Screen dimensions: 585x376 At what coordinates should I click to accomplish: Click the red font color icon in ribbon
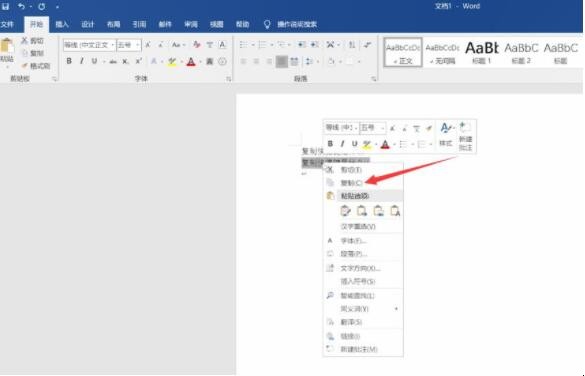point(191,62)
